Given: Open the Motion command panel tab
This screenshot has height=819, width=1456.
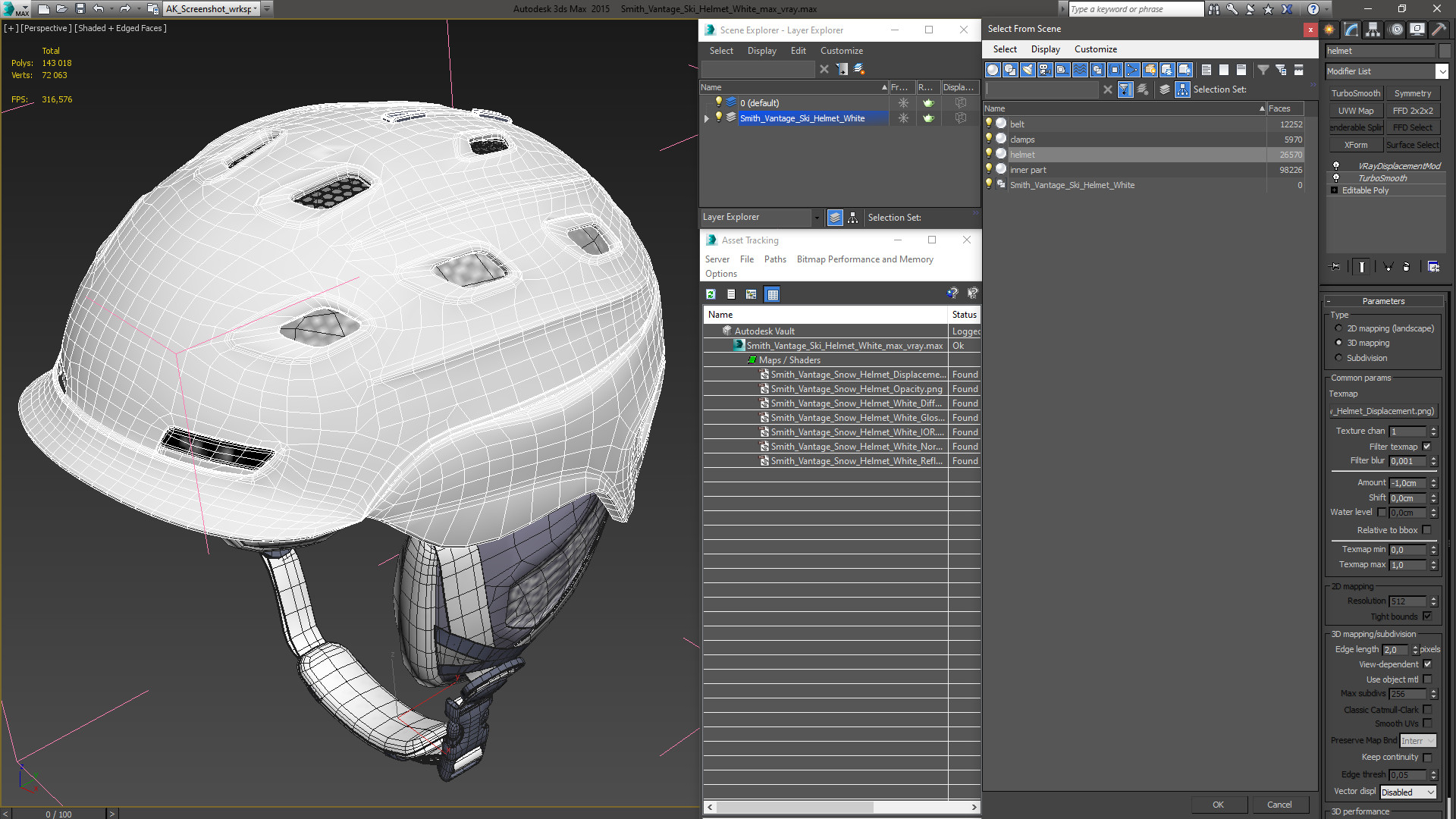Looking at the screenshot, I should [1396, 30].
